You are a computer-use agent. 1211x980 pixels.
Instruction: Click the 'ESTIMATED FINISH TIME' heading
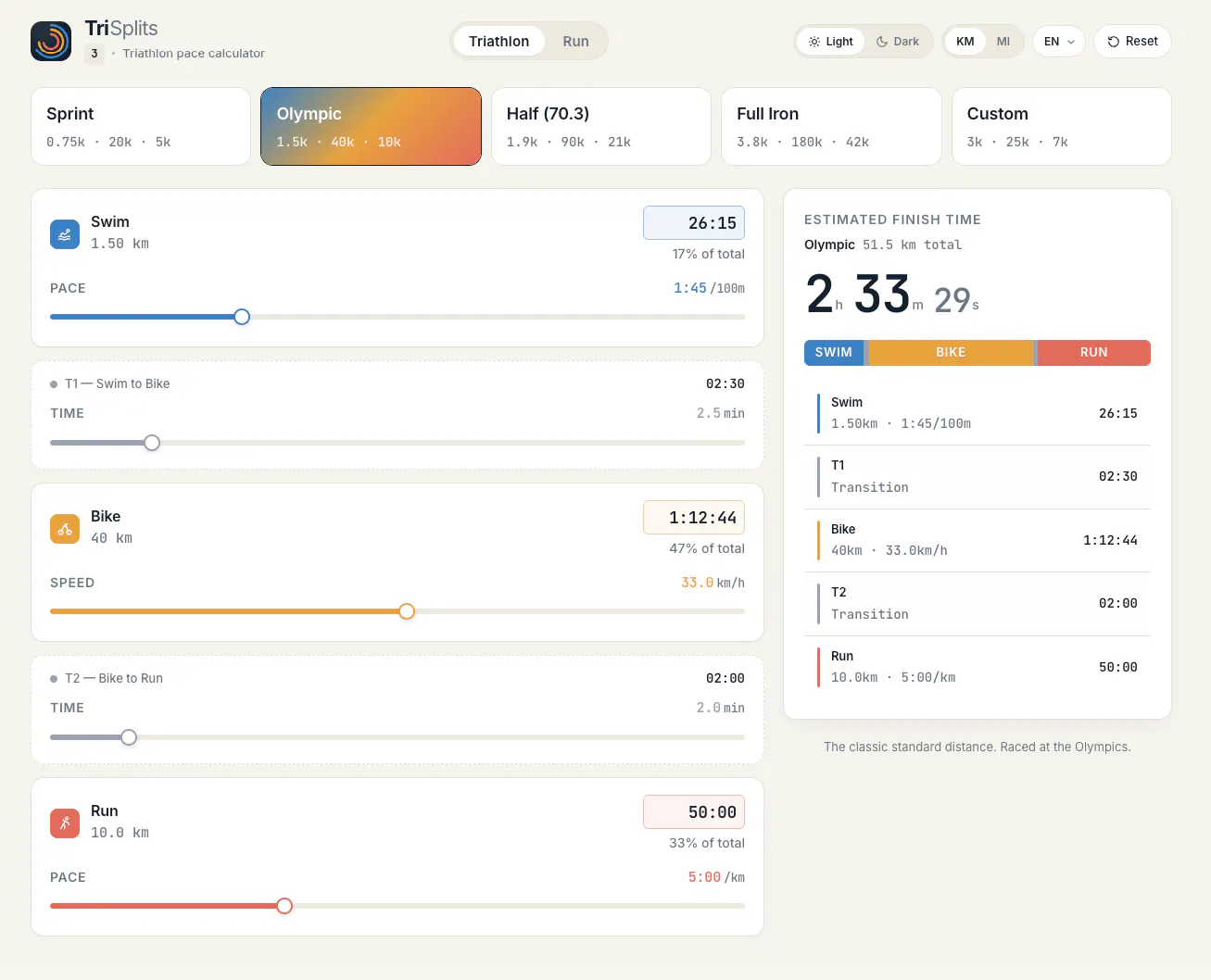click(892, 220)
